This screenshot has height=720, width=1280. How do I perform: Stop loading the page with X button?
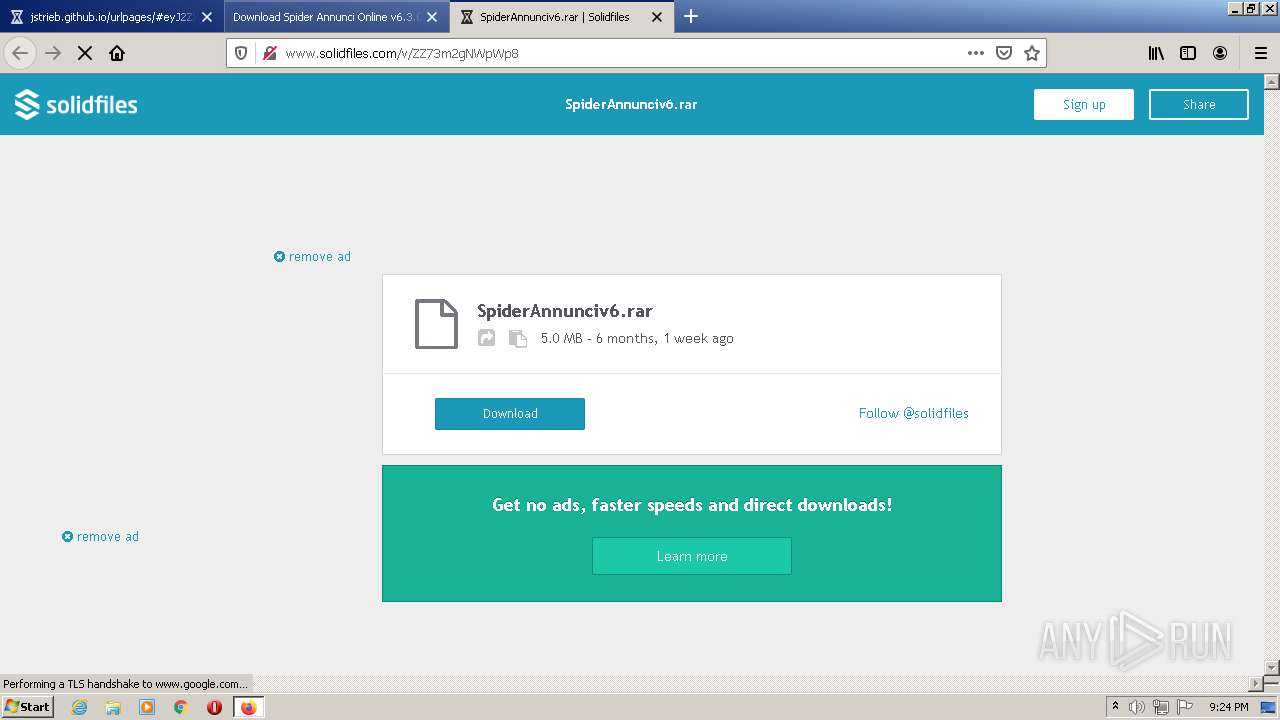(x=85, y=53)
